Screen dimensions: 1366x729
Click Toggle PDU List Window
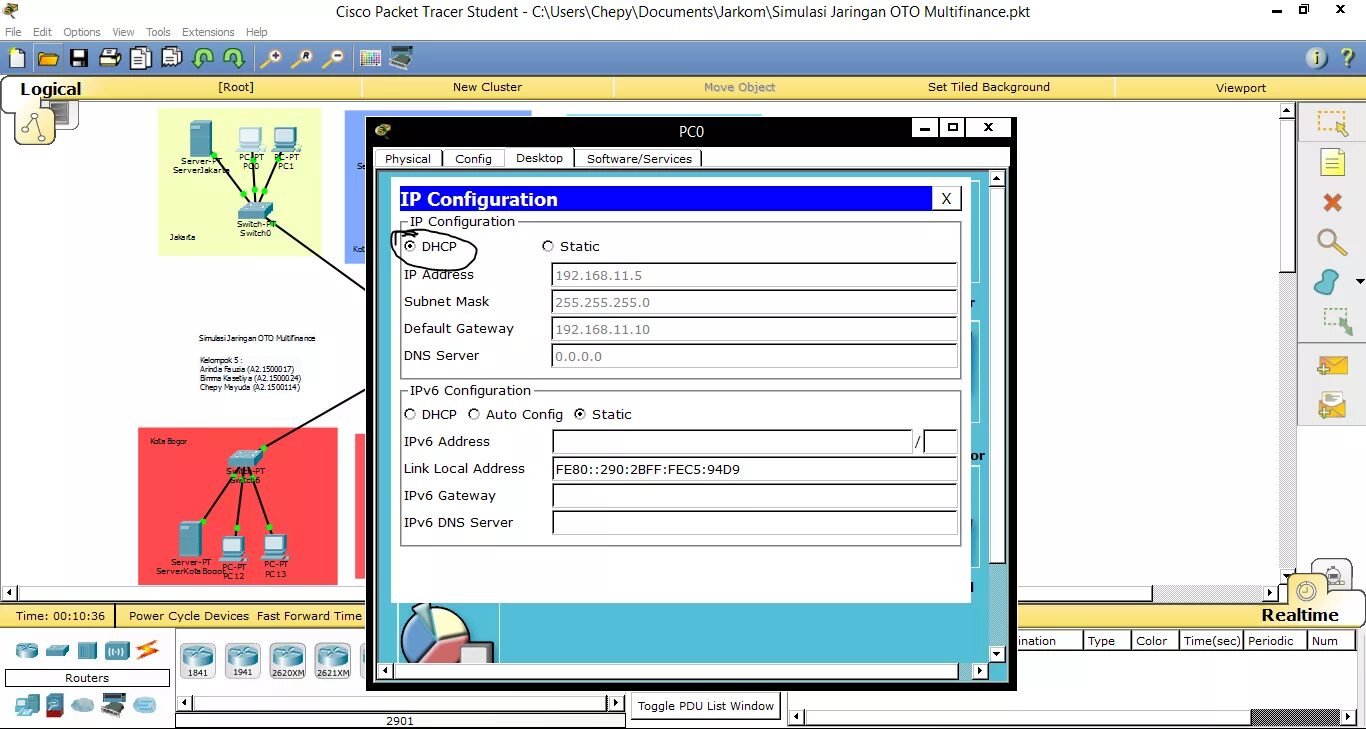707,706
